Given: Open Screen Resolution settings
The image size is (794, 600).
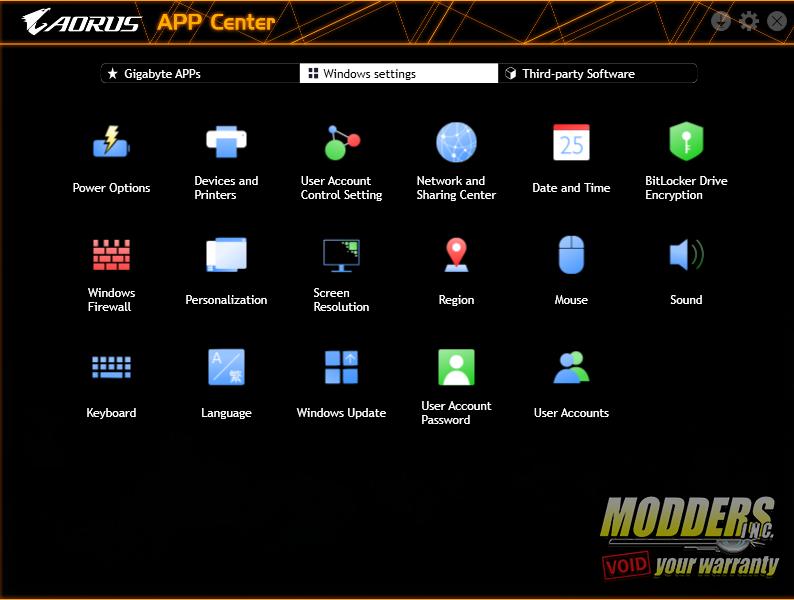Looking at the screenshot, I should tap(341, 256).
